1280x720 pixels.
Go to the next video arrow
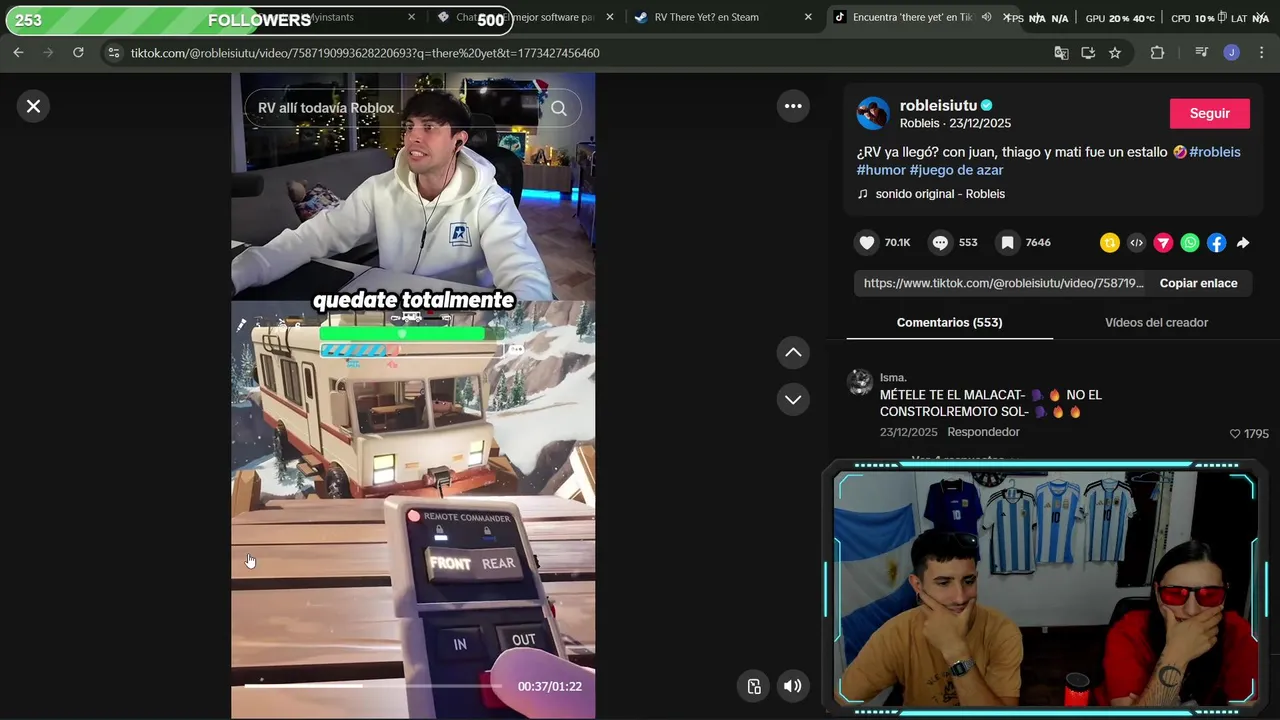[x=793, y=399]
